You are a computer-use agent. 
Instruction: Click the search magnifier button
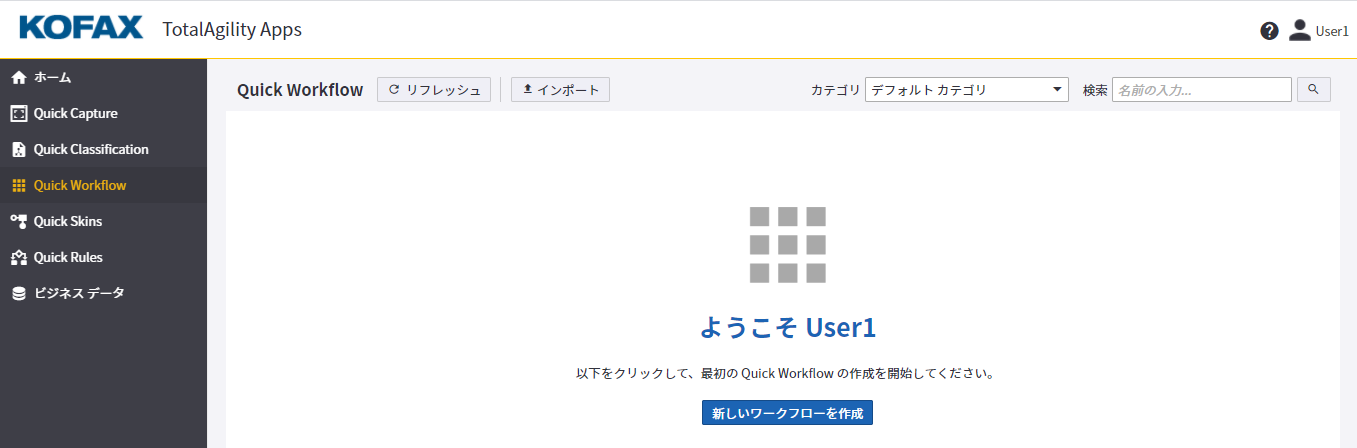tap(1314, 90)
